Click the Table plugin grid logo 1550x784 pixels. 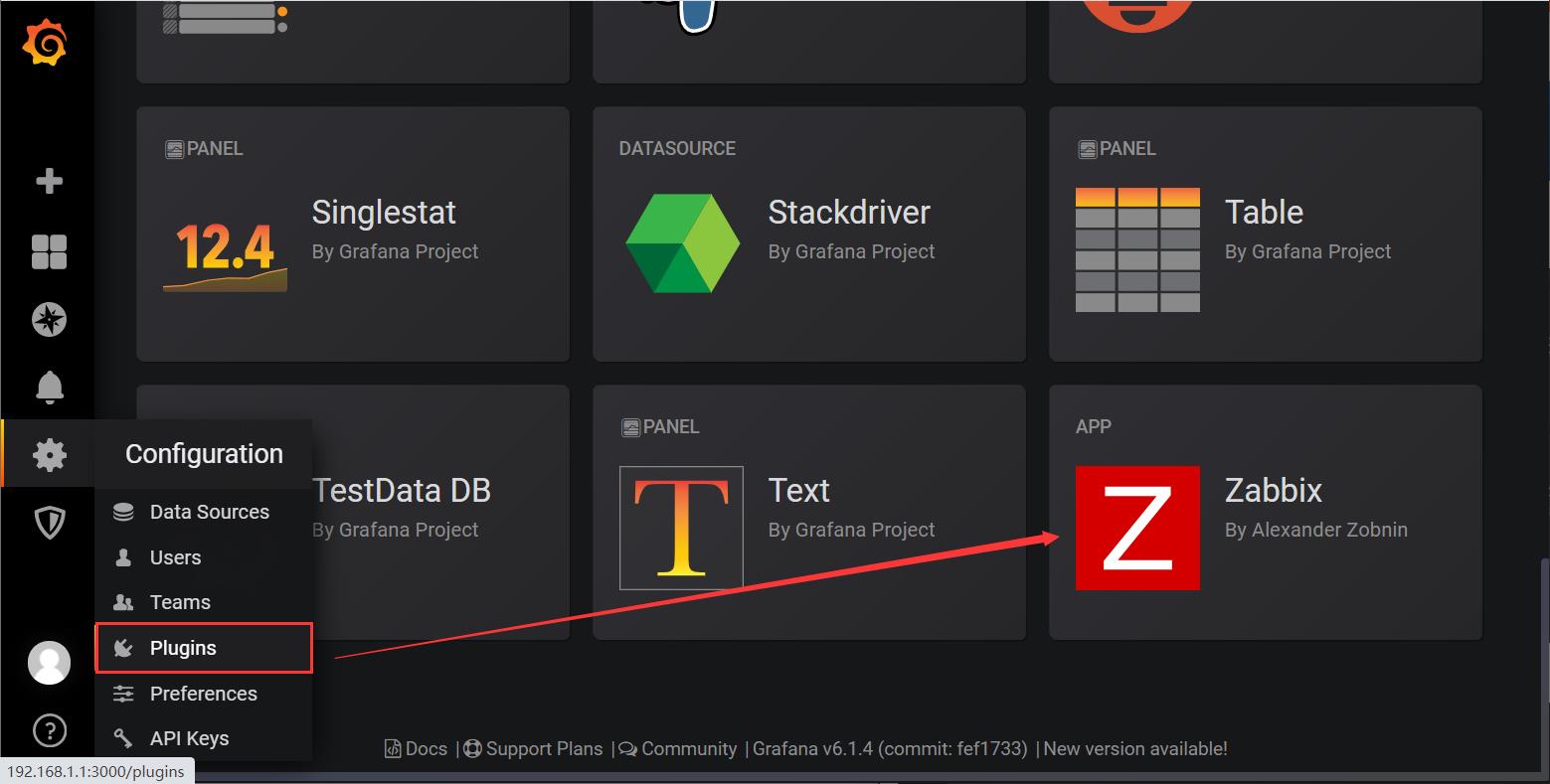(1137, 249)
